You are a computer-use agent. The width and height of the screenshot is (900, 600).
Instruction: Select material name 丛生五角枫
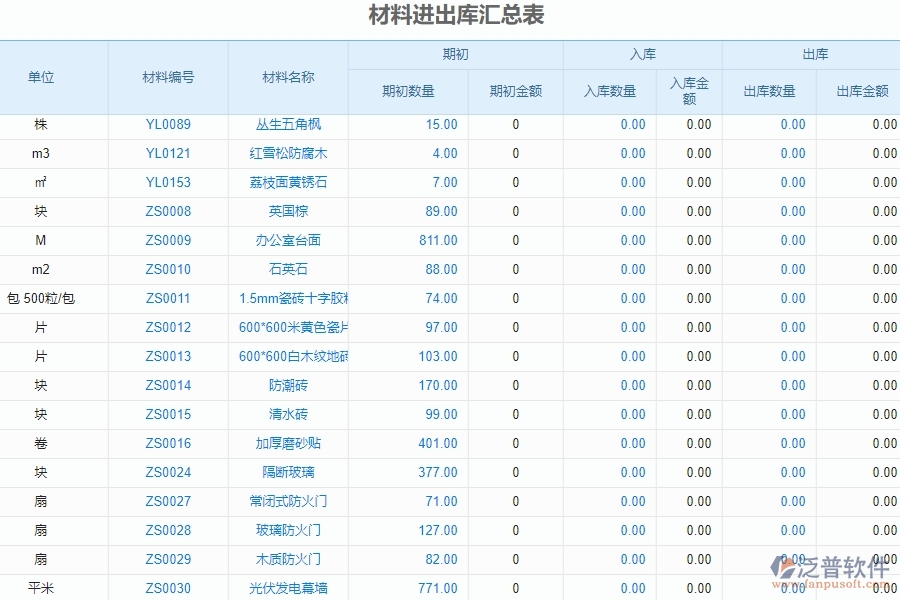(x=287, y=125)
